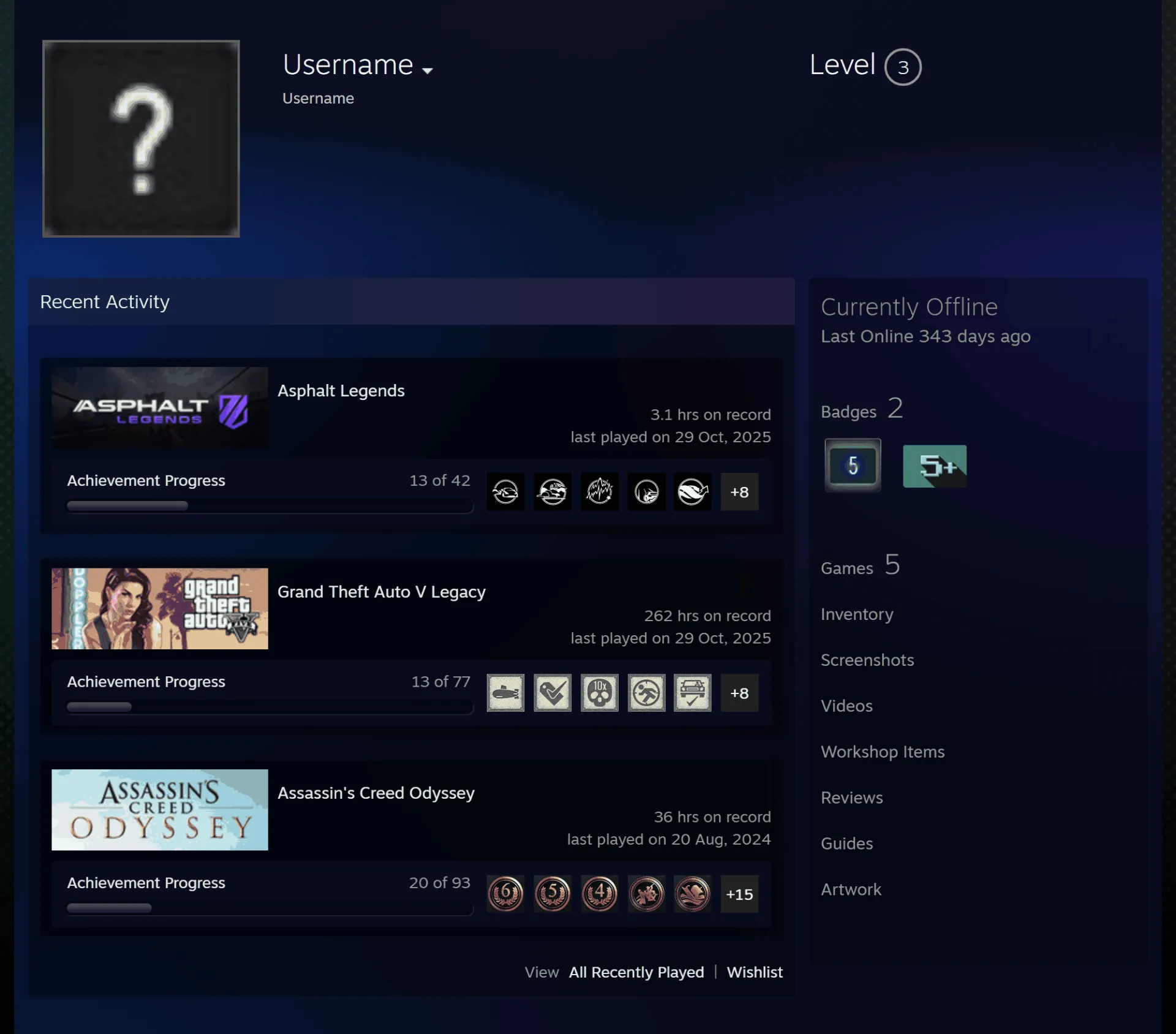Click the level 5 square badge
This screenshot has height=1034, width=1176.
[853, 465]
